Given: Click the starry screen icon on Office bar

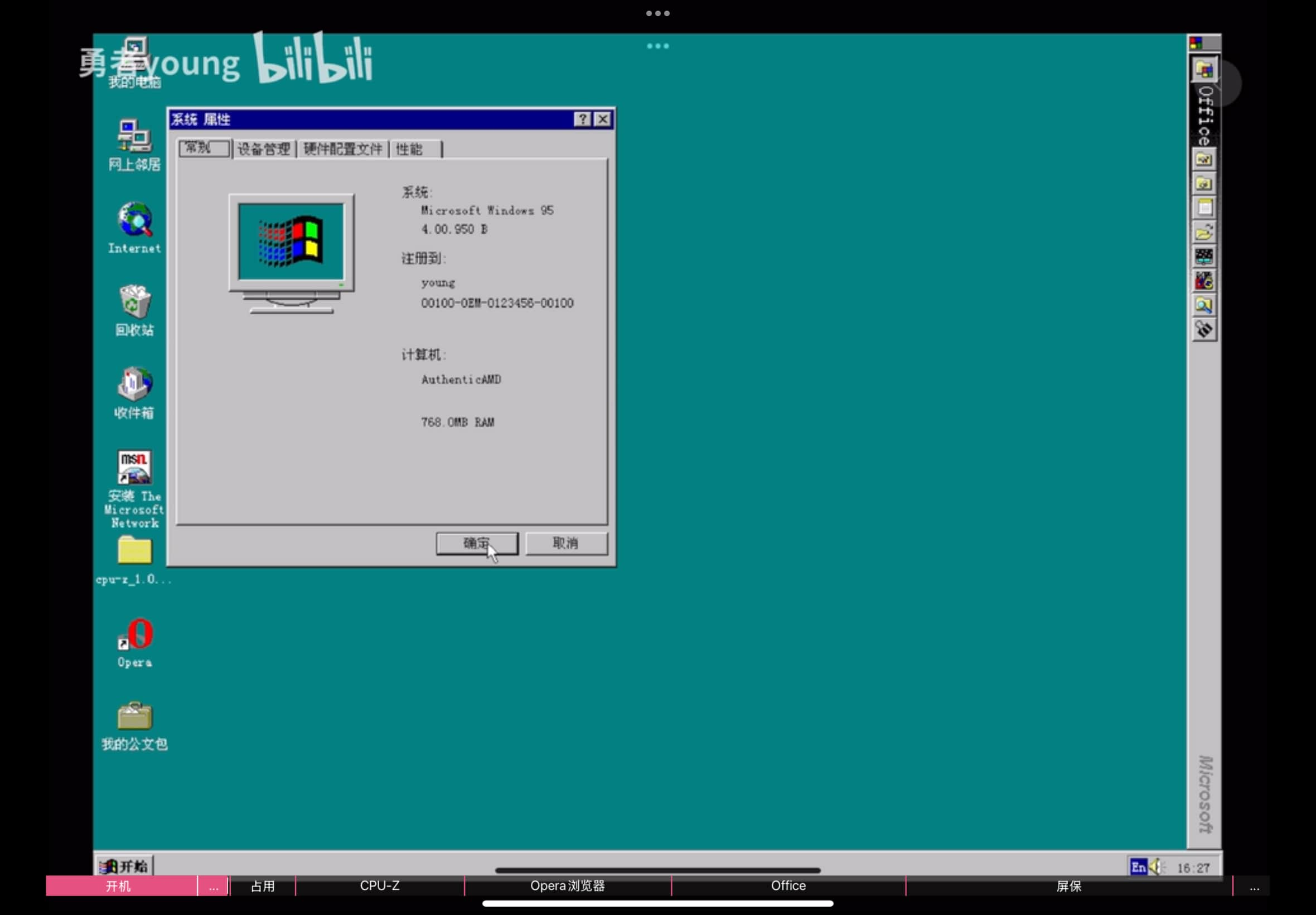Looking at the screenshot, I should 1204,257.
